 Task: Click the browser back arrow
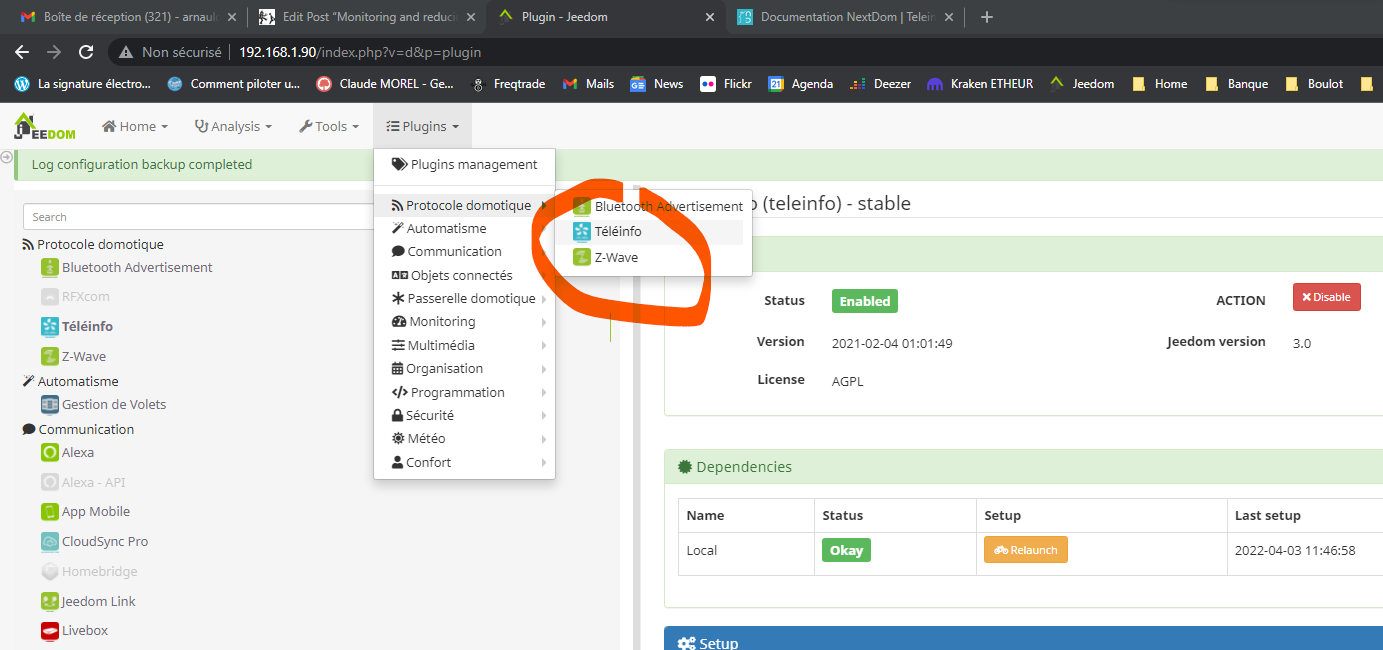click(x=22, y=52)
